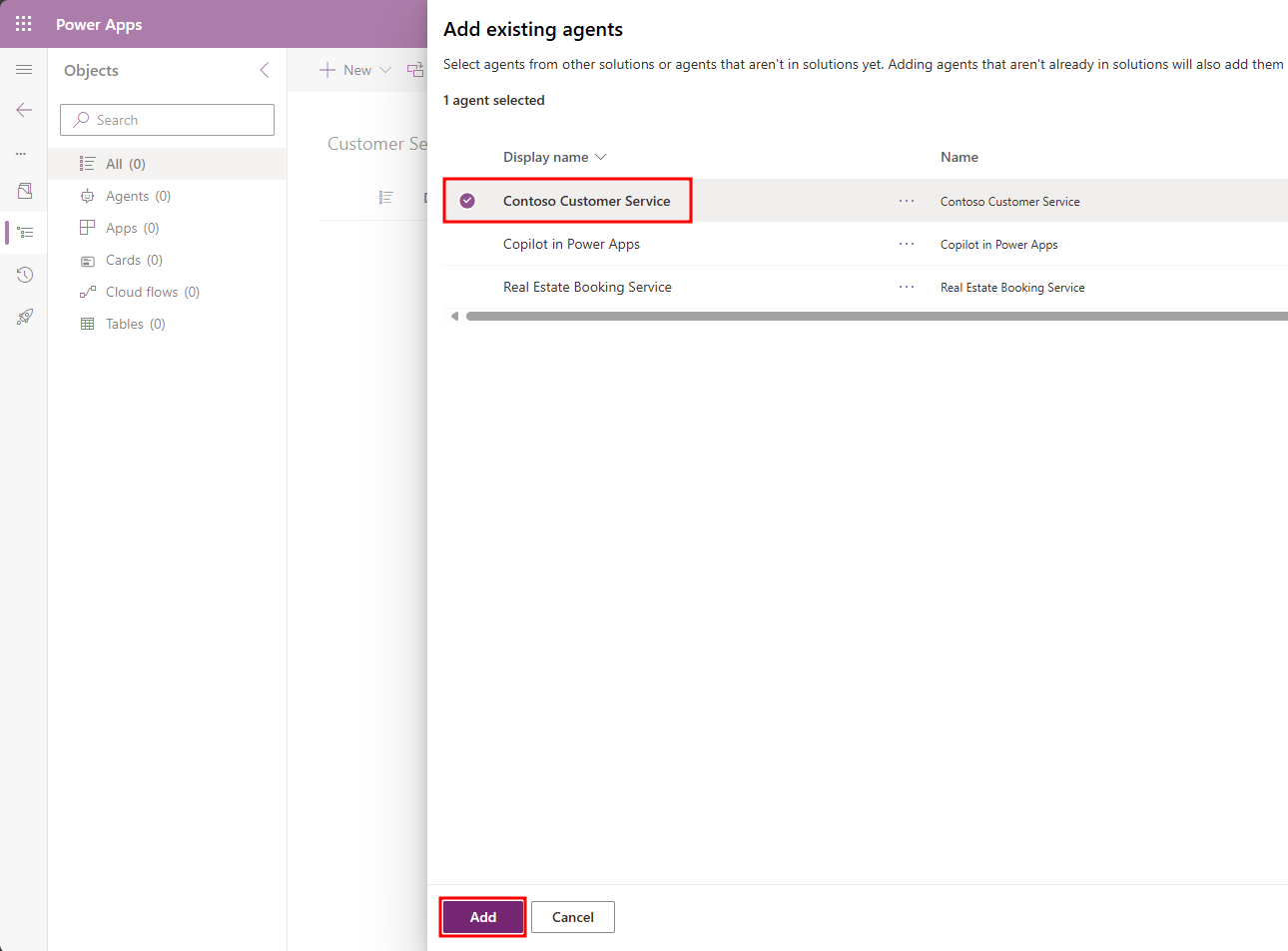Click the horizontal scrollbar under agent list
Screen dimensions: 1288x951
click(877, 317)
